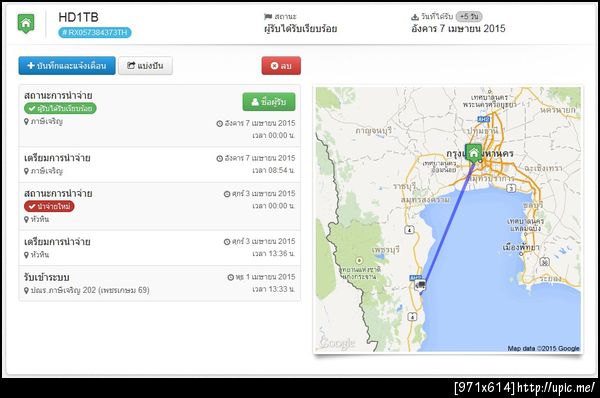This screenshot has width=600, height=398.
Task: Click the red redelivery status badge นำจ่ายใหม่
Action: 49,206
